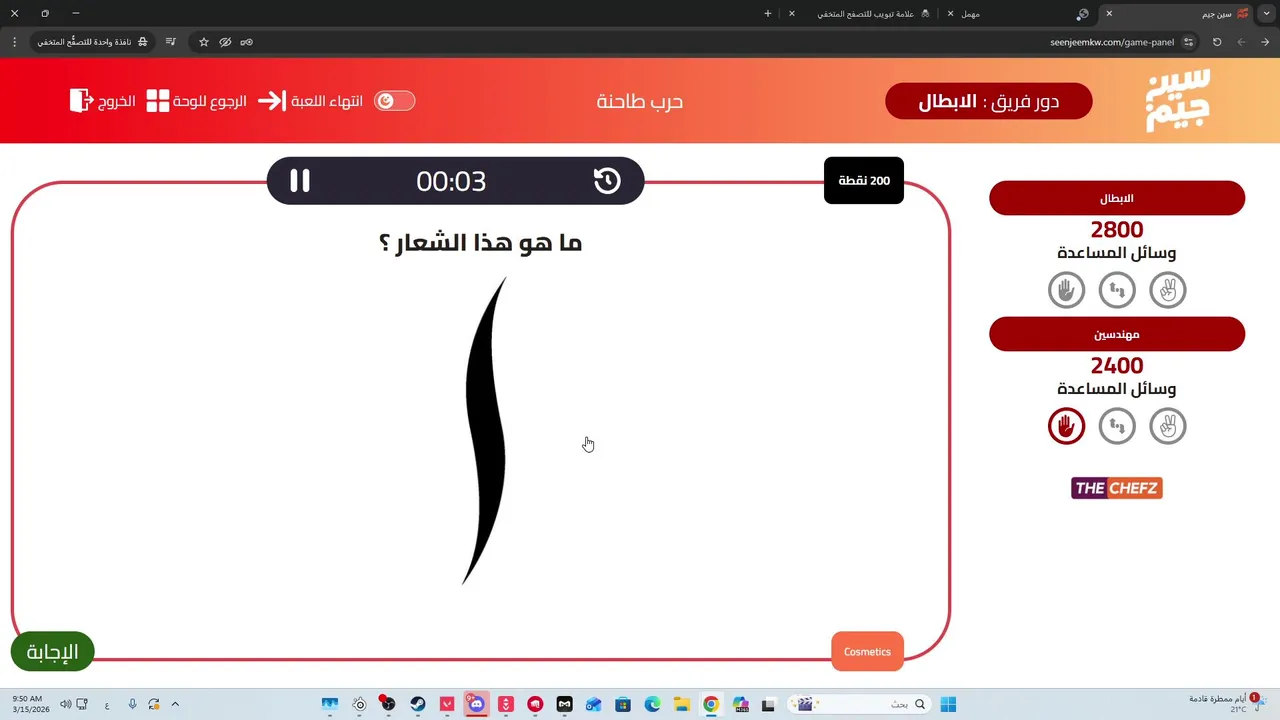Open Discord from the taskbar
The height and width of the screenshot is (720, 1280).
point(476,704)
